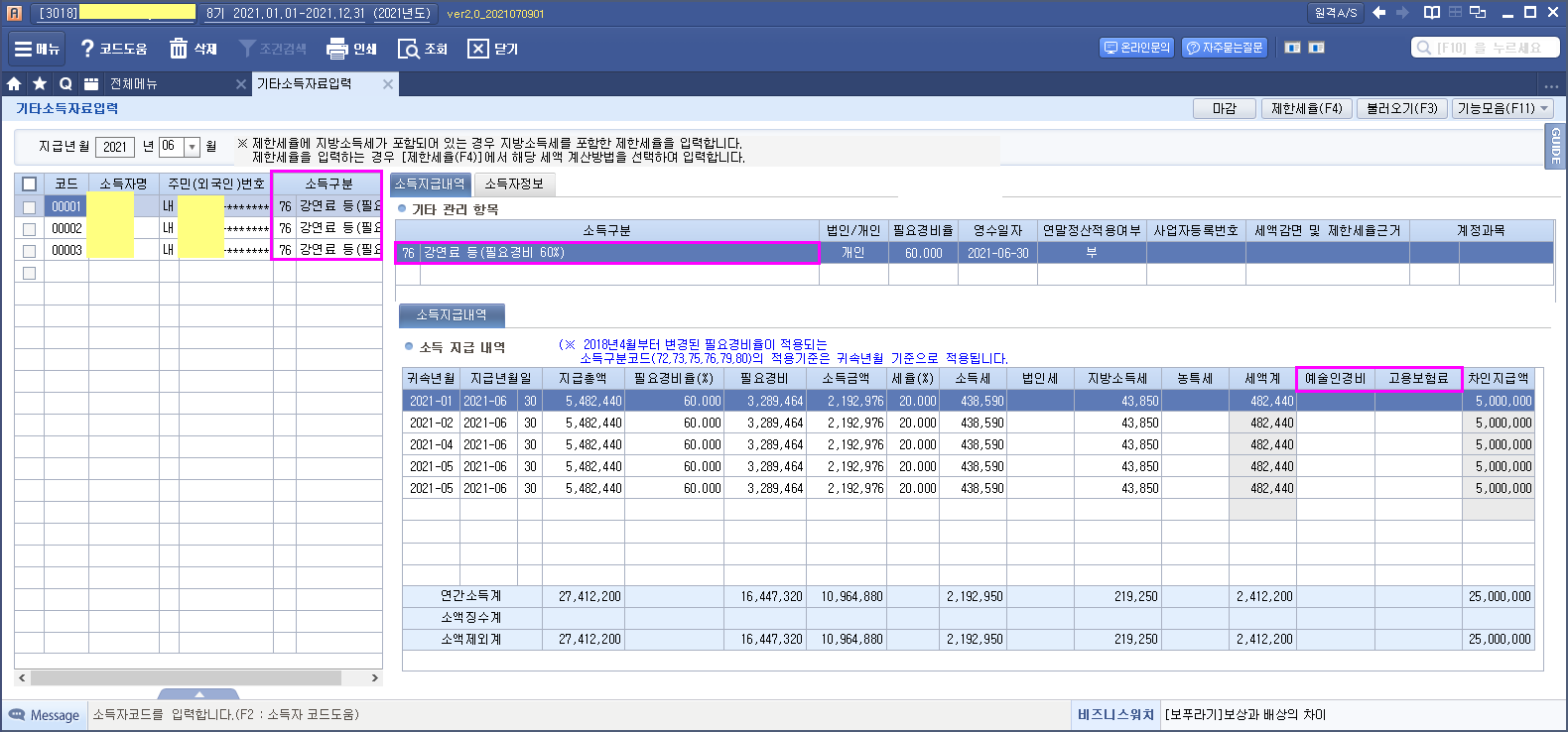Open the payment month dropdown showing 06
The height and width of the screenshot is (732, 1568).
coord(193,147)
